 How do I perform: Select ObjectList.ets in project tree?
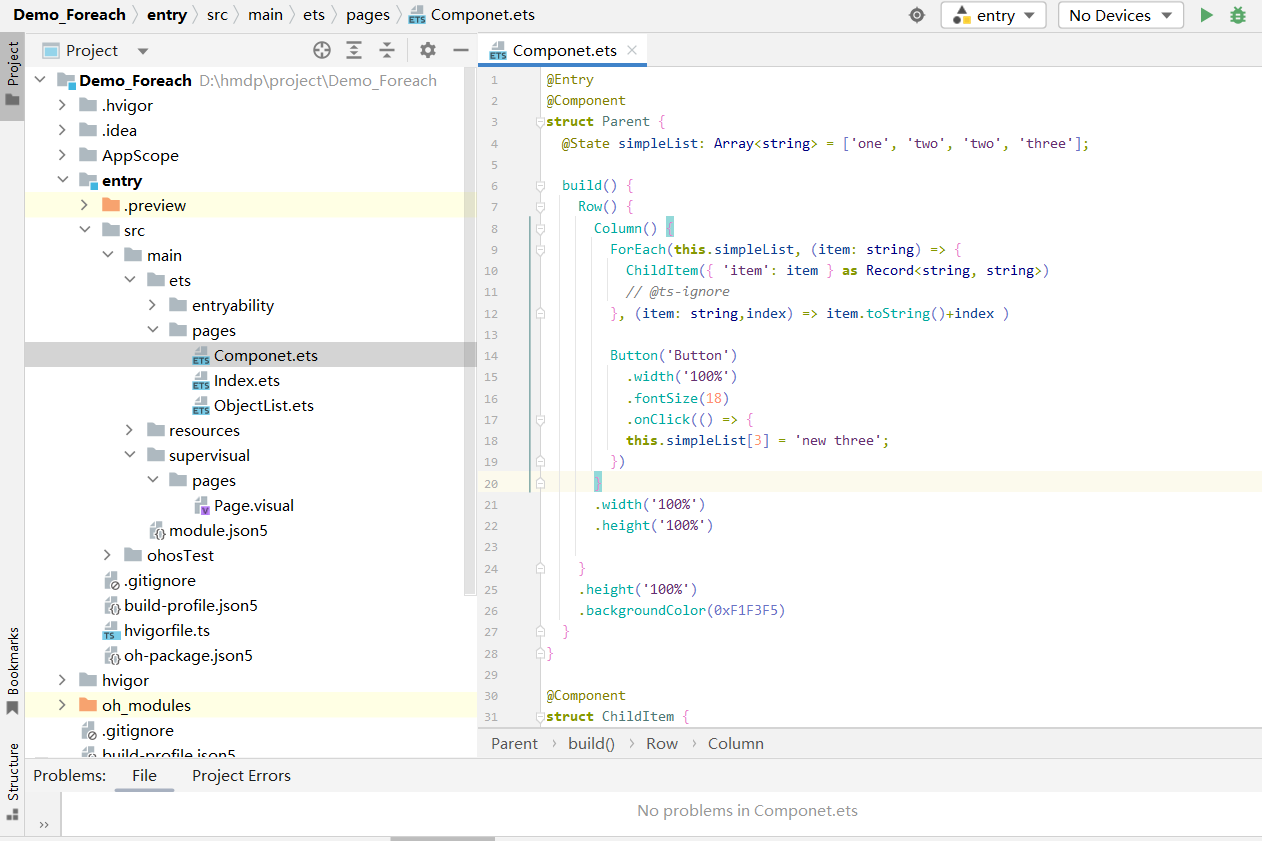pyautogui.click(x=264, y=405)
